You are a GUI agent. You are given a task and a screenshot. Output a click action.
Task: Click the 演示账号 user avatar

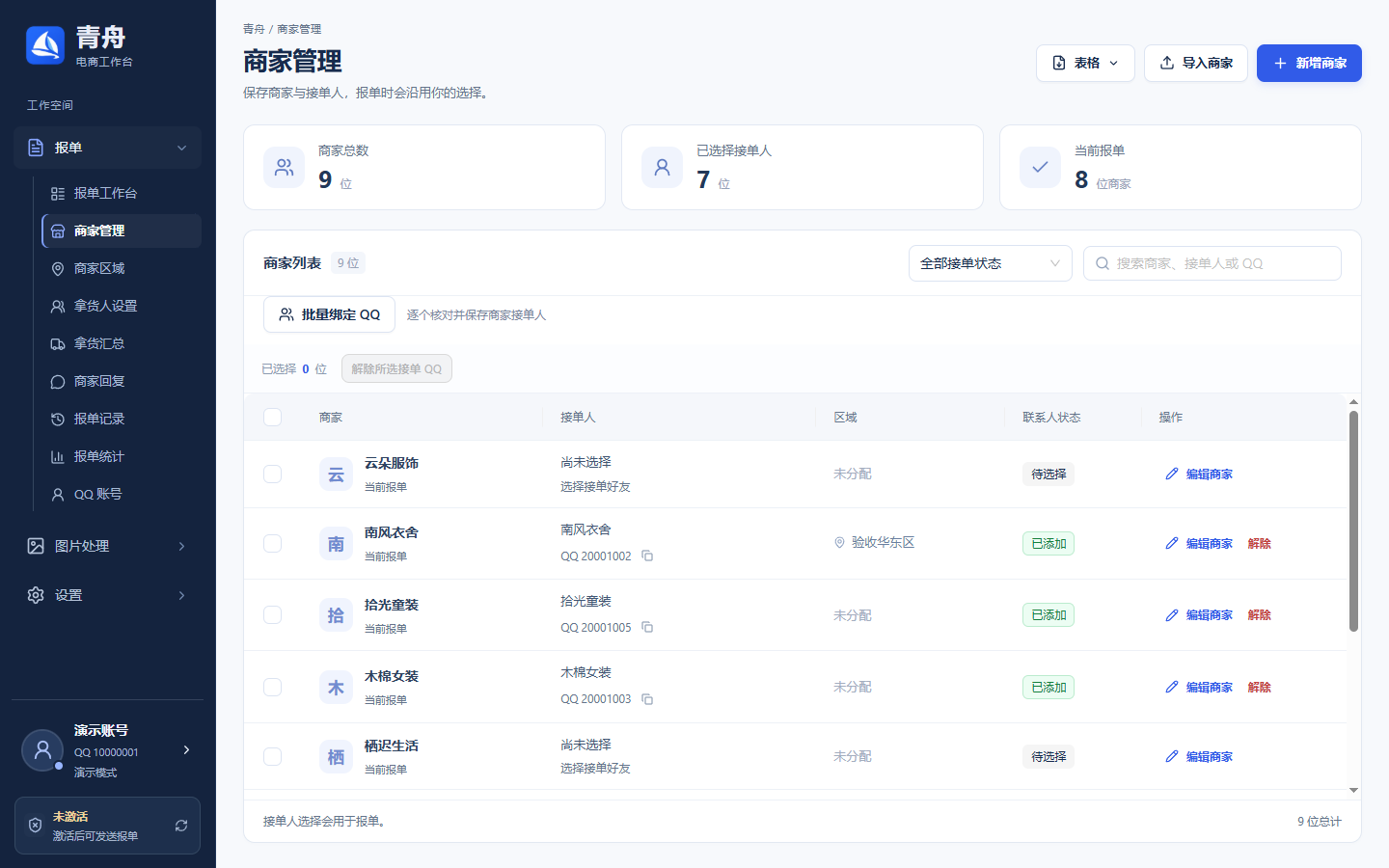pyautogui.click(x=42, y=750)
